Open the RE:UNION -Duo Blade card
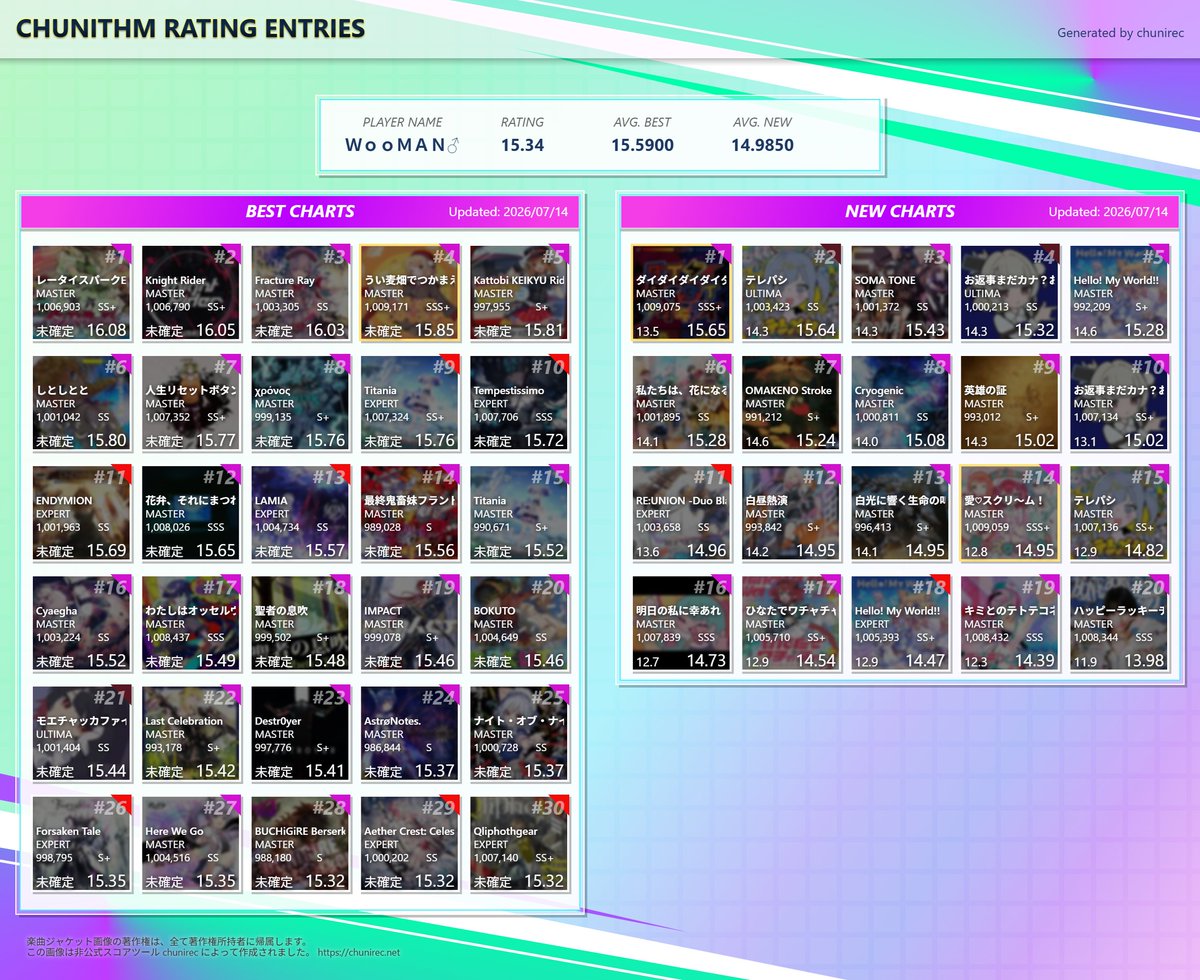 pos(682,514)
